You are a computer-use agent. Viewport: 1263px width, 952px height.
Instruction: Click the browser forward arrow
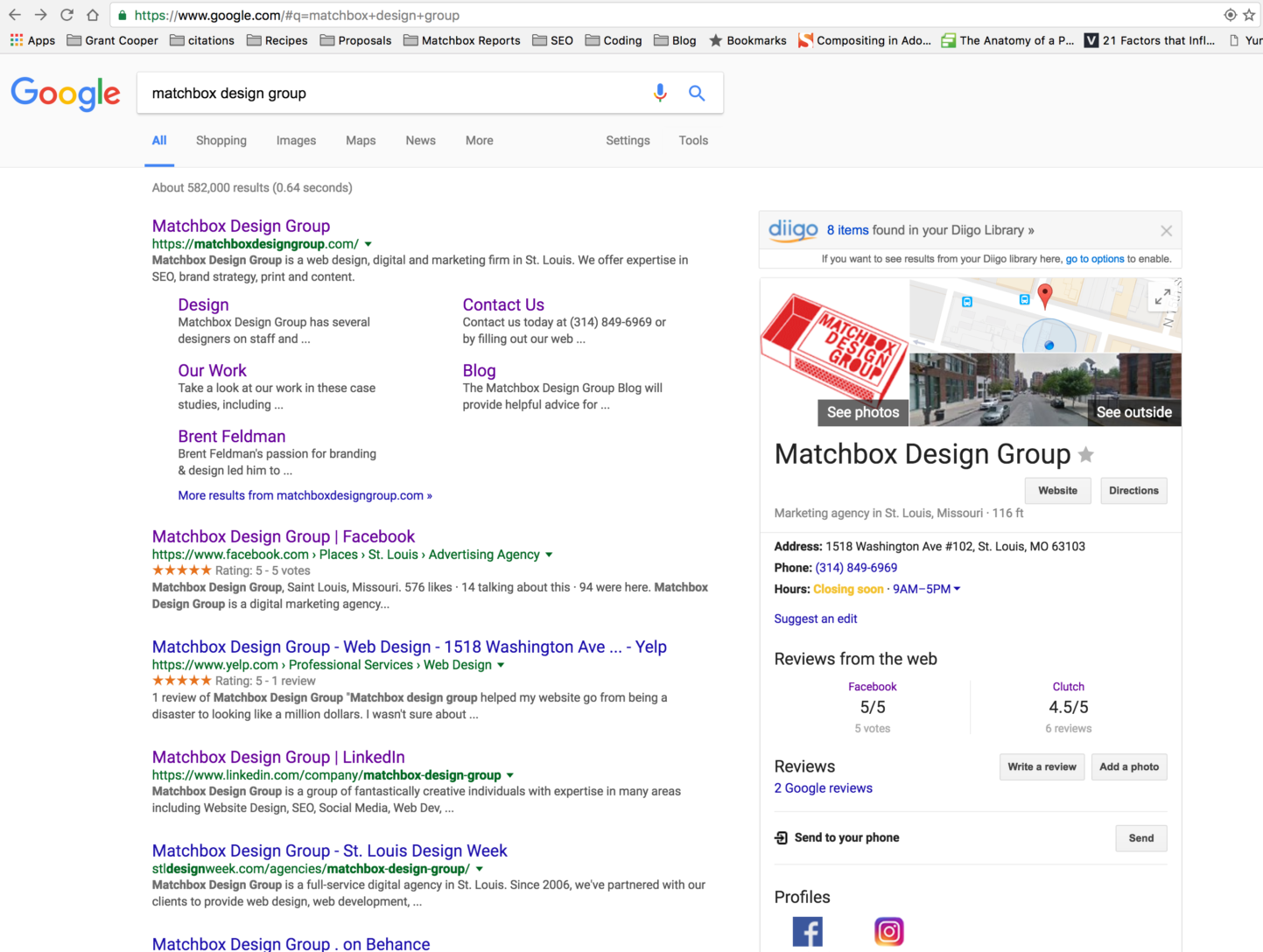[x=41, y=15]
